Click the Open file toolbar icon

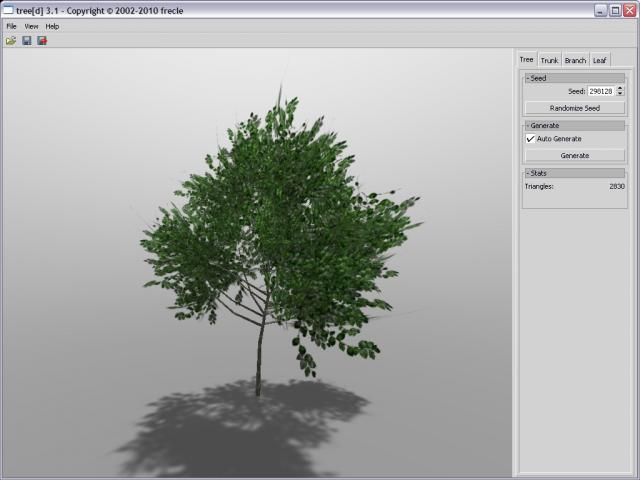pyautogui.click(x=11, y=41)
